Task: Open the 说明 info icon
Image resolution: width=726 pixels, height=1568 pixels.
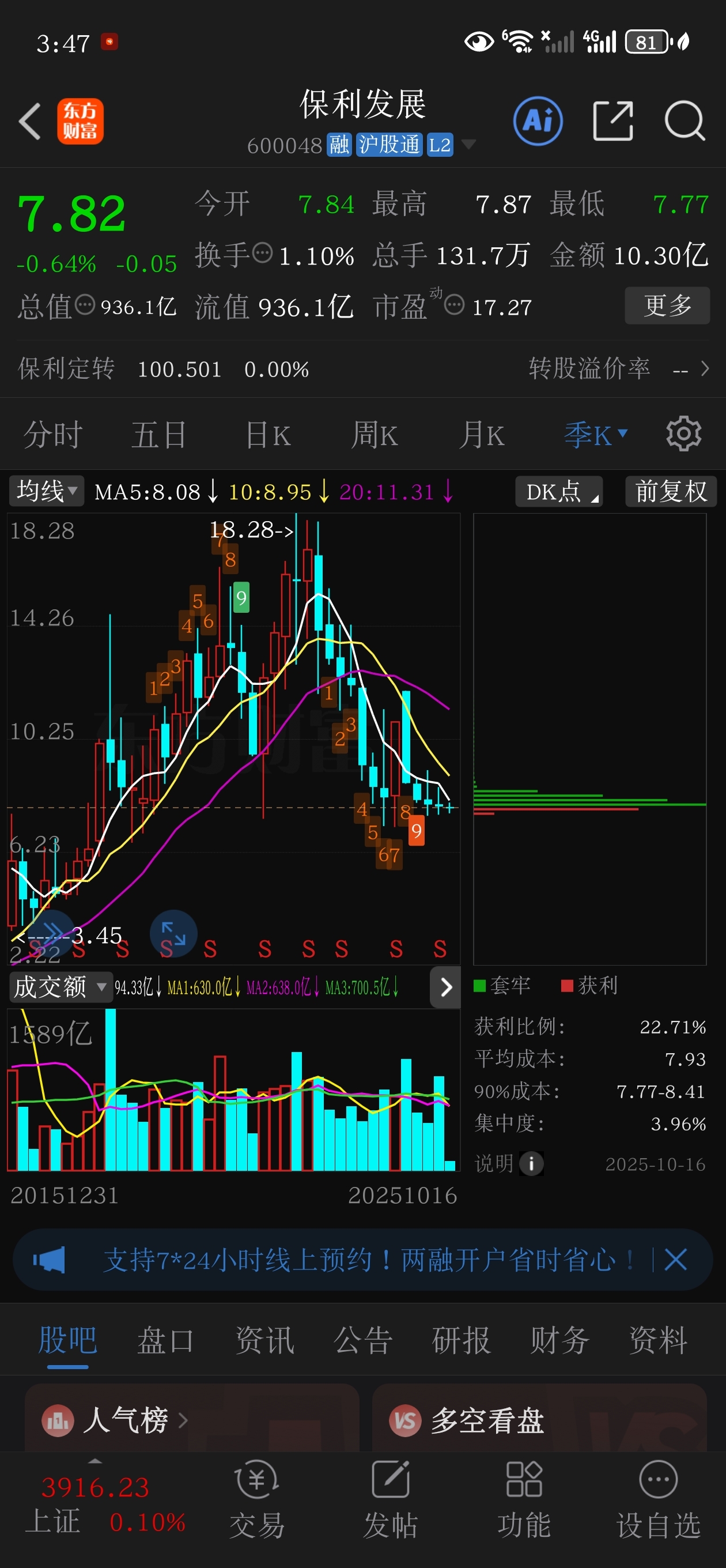Action: [x=531, y=1164]
